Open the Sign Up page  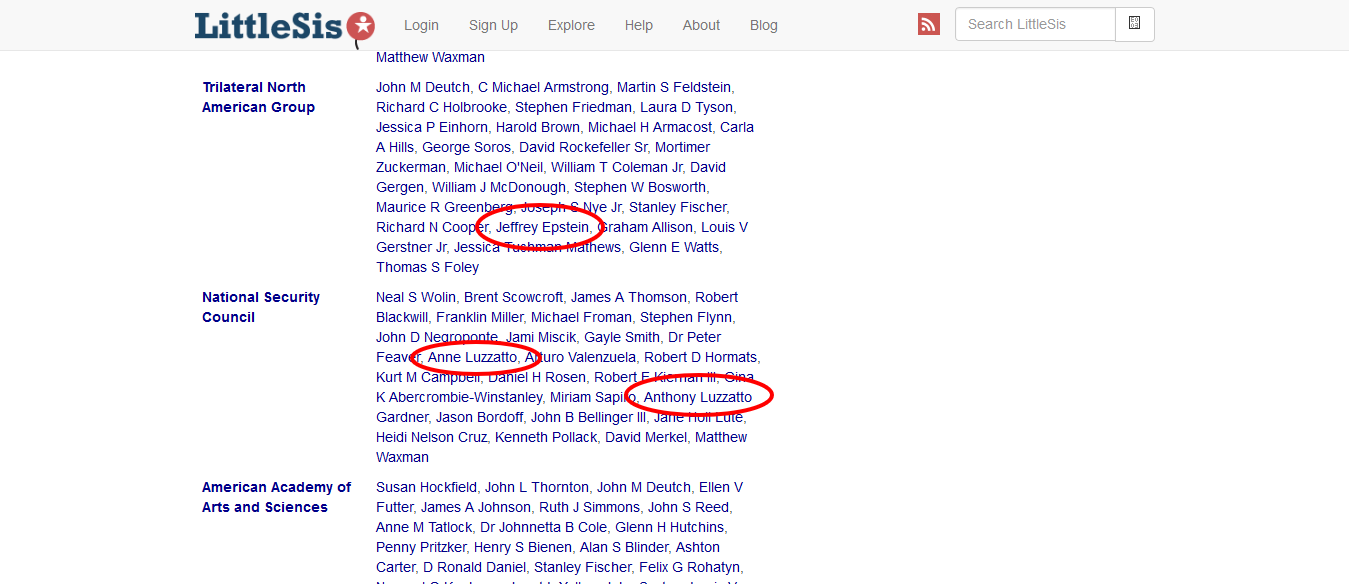[493, 25]
